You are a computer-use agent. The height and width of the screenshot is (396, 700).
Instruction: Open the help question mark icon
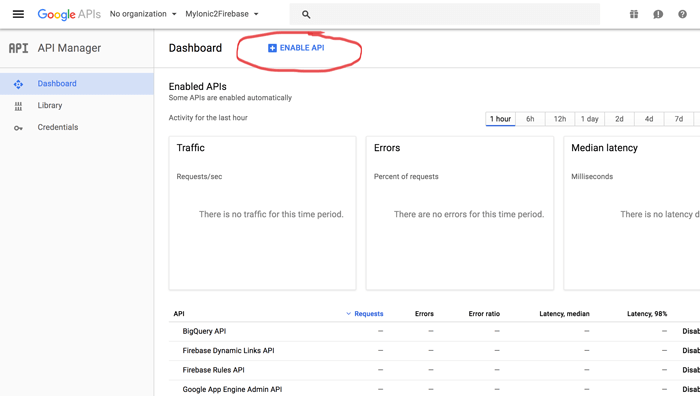683,14
